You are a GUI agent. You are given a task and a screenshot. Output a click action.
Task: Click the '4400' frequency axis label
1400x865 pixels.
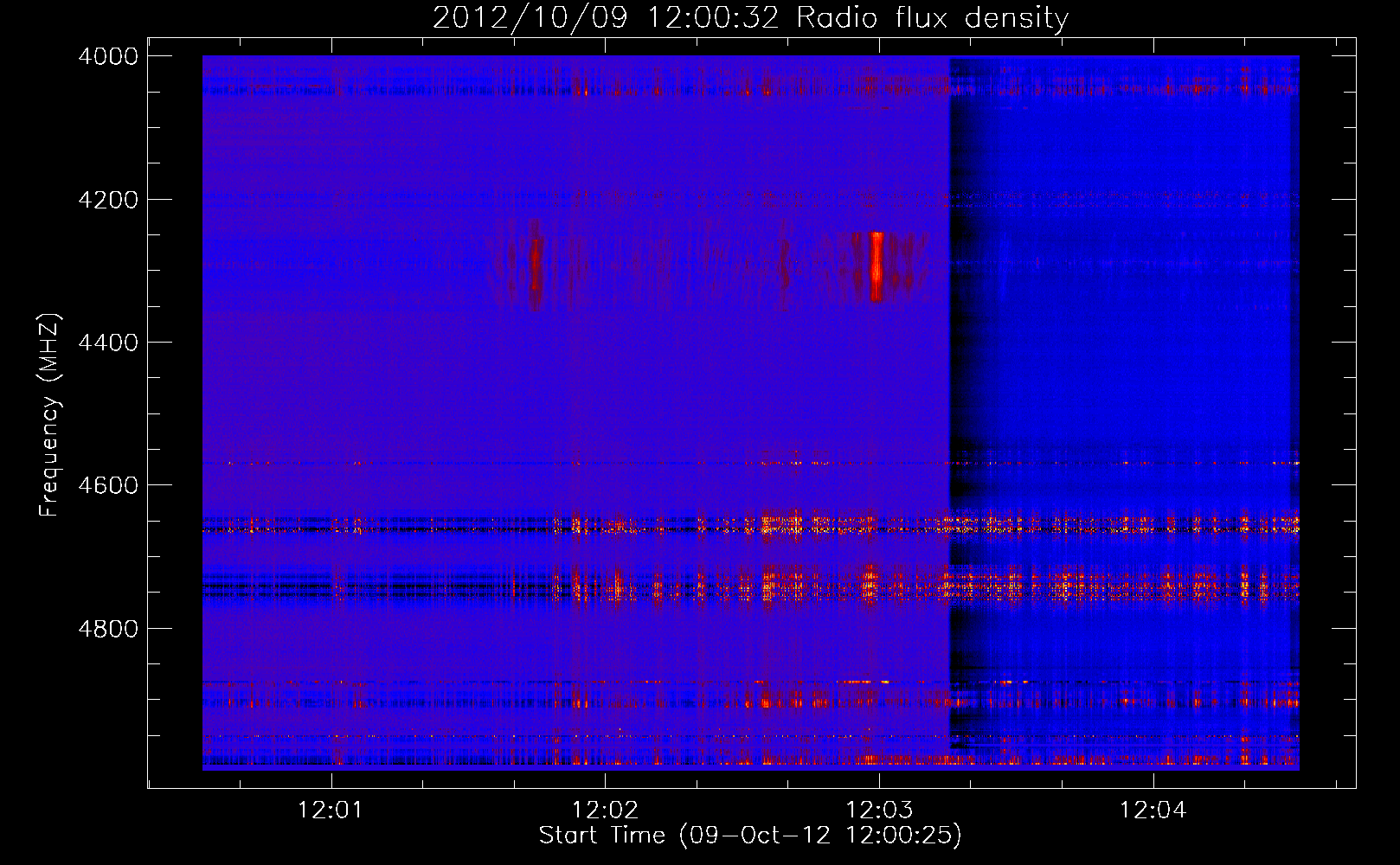108,343
